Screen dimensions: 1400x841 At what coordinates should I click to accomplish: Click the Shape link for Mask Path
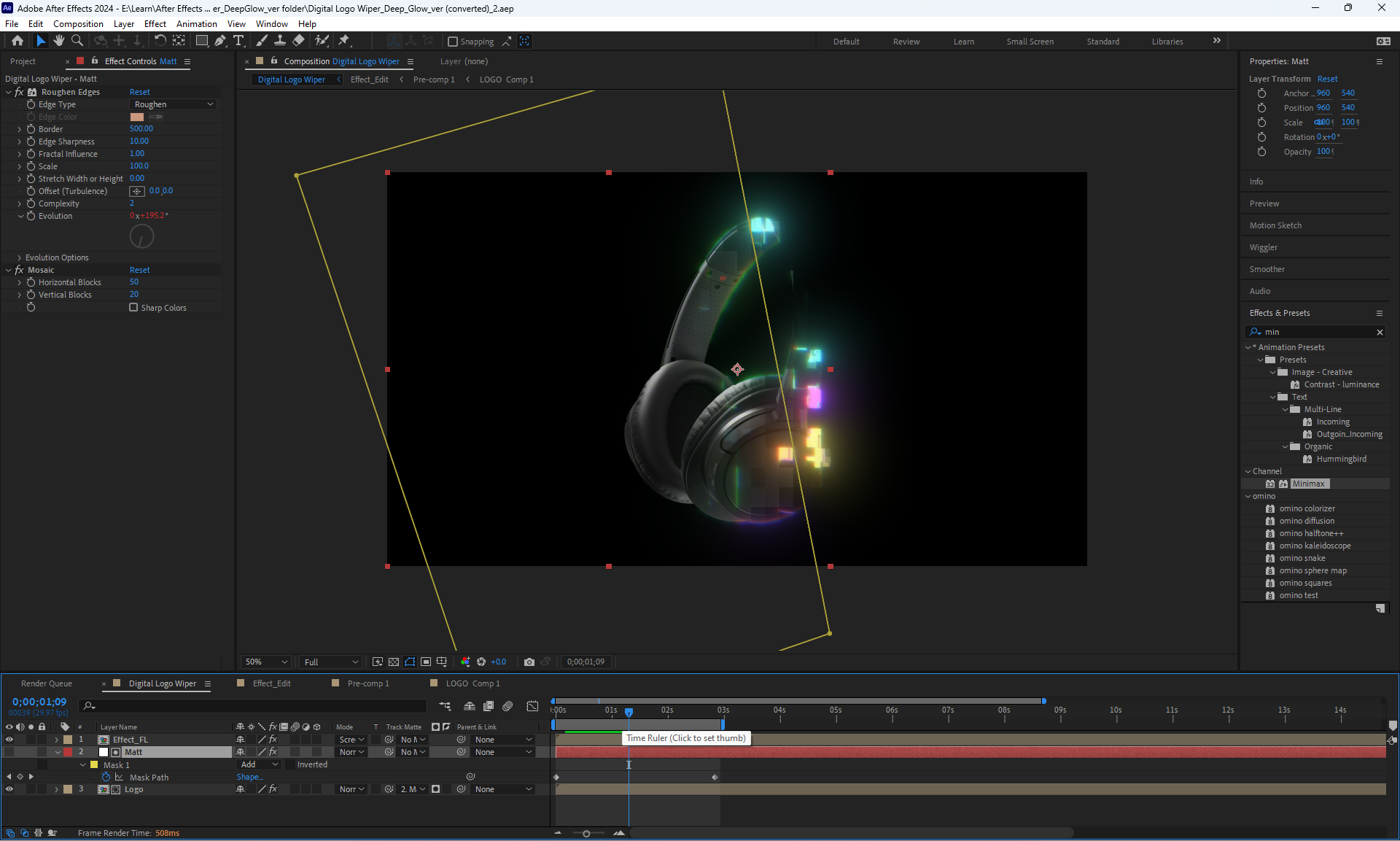(249, 777)
